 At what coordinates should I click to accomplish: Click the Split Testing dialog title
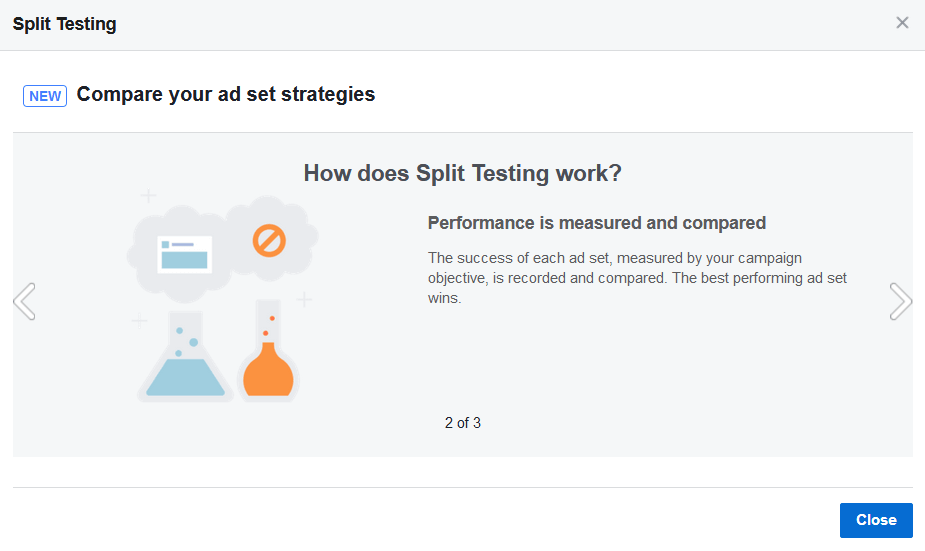pos(65,24)
